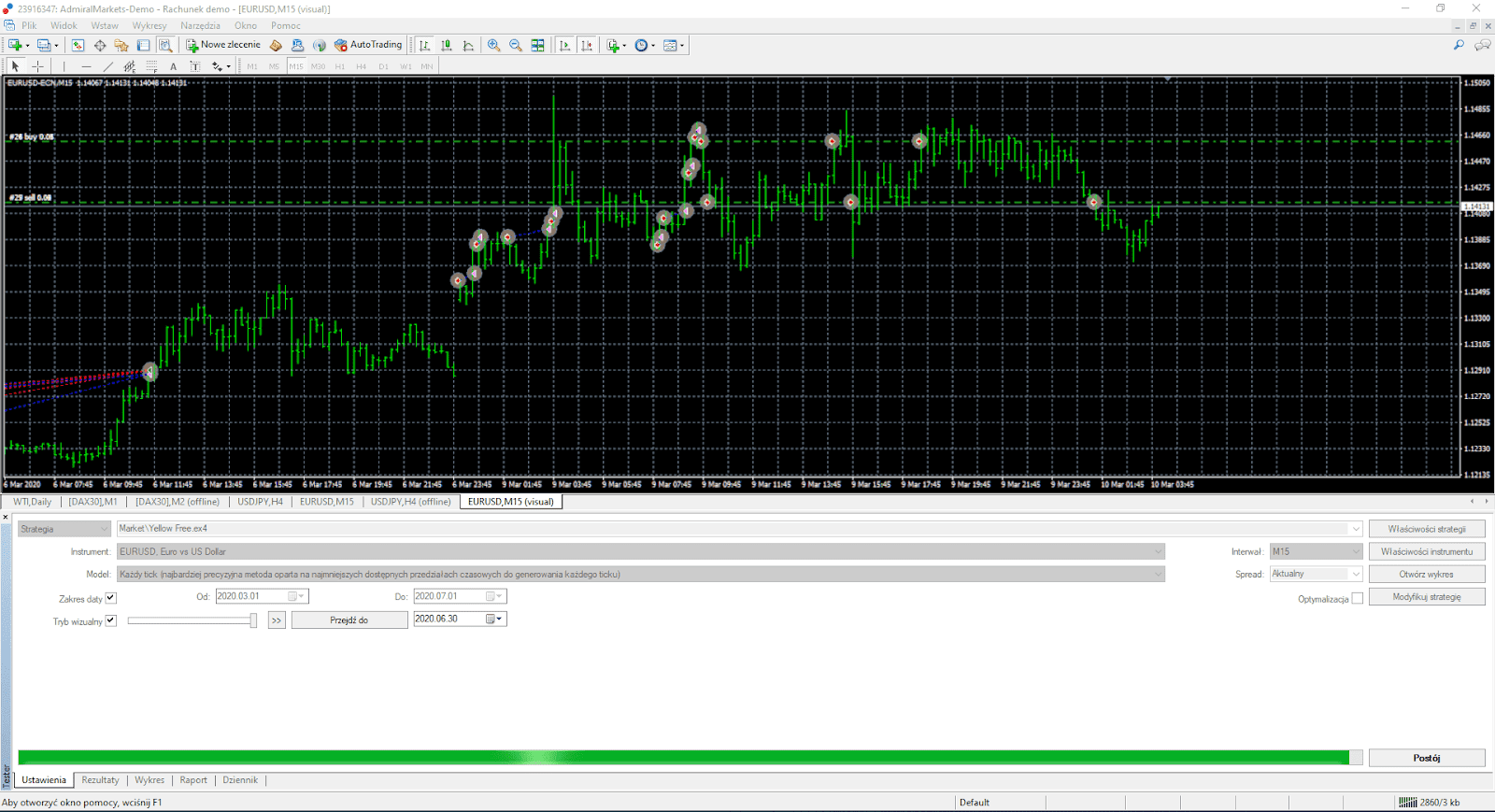Click the Przejdź do button
This screenshot has height=812, width=1495.
click(349, 620)
